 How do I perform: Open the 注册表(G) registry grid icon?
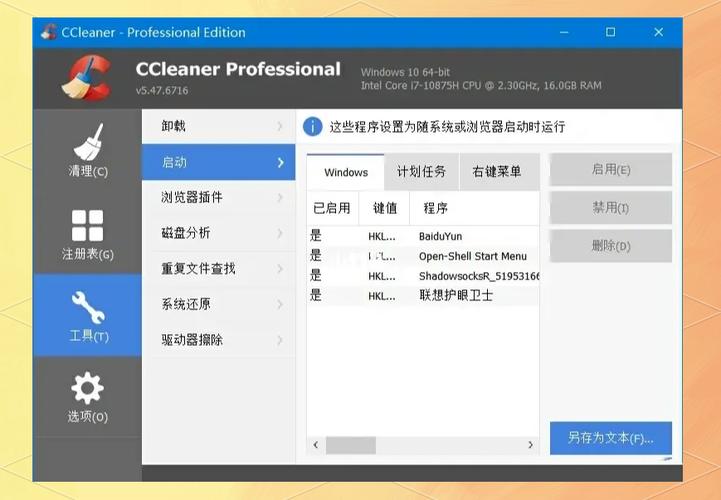87,225
